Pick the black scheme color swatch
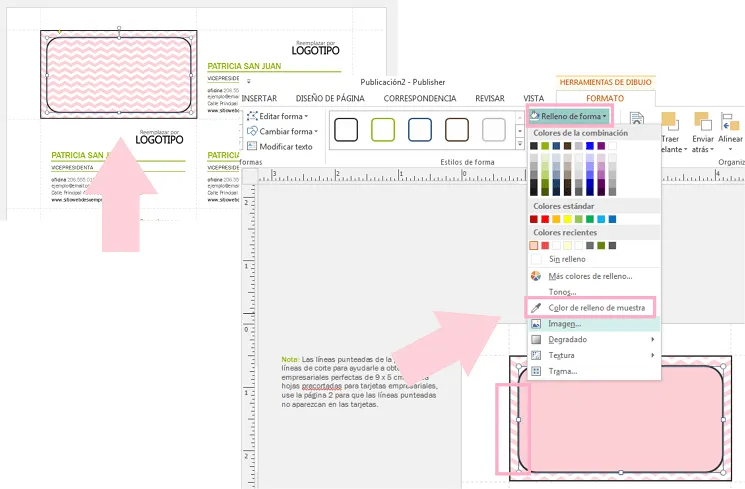The height and width of the screenshot is (489, 745). (x=534, y=146)
